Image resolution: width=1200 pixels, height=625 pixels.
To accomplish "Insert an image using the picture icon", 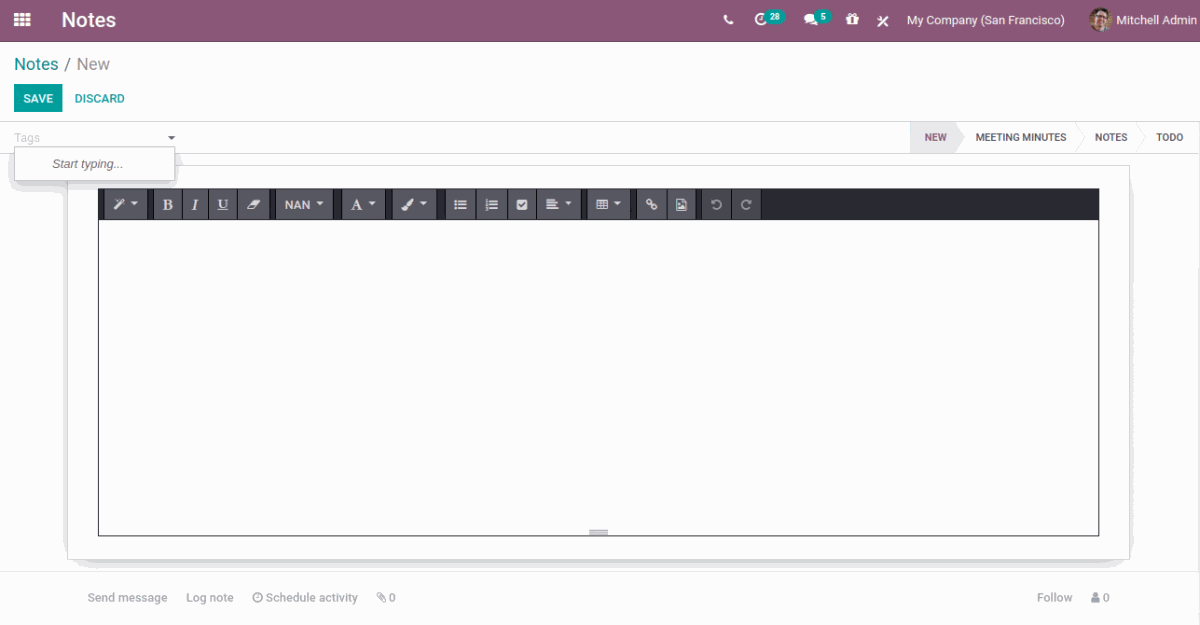I will [681, 204].
